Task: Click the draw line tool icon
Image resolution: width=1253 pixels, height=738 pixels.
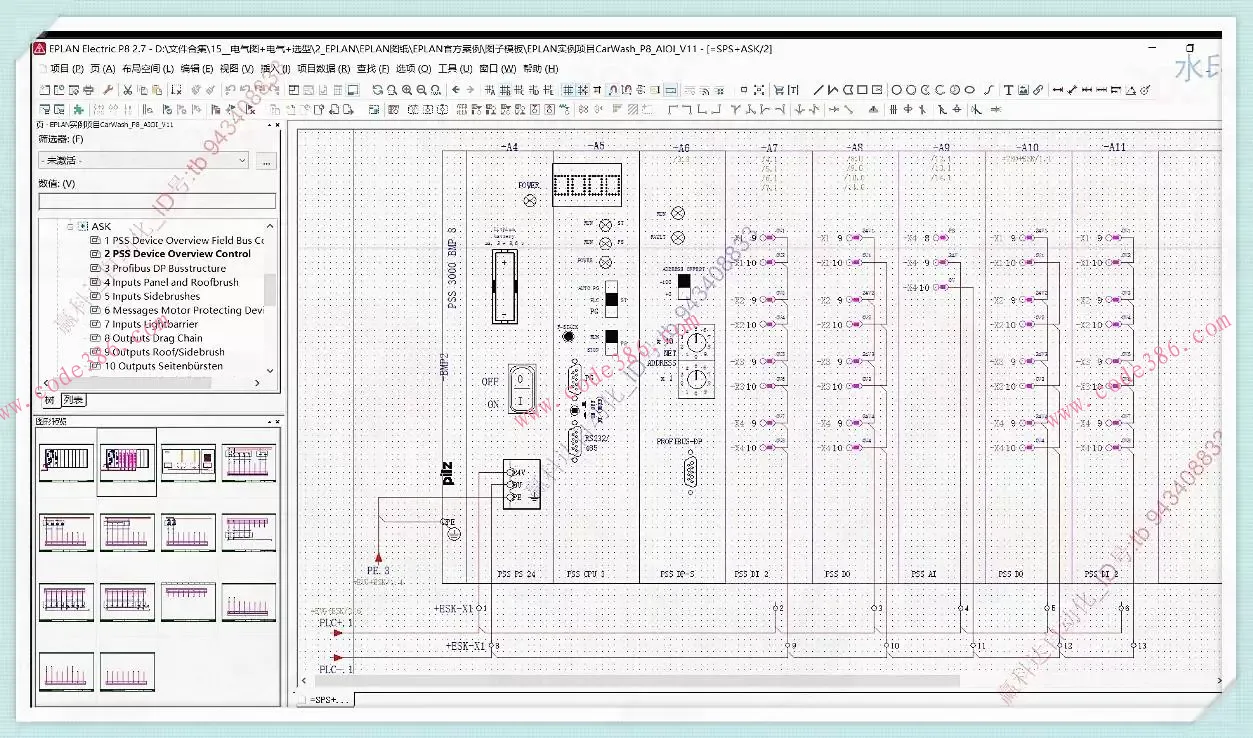Action: 819,90
